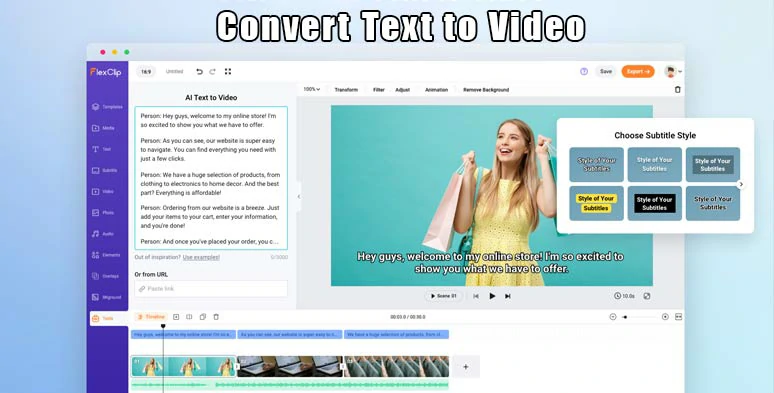Screen dimensions: 774x393
Task: Click inside the AI script text box
Action: pyautogui.click(x=211, y=178)
